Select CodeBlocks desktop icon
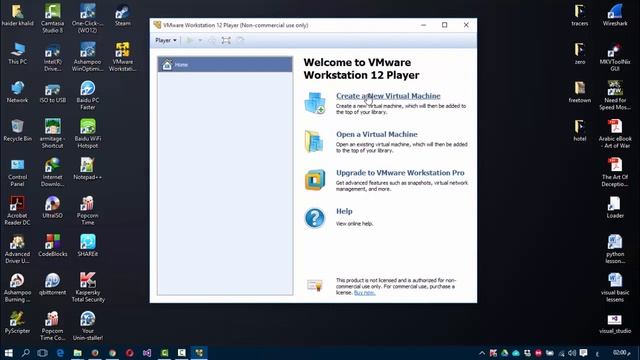Image resolution: width=640 pixels, height=360 pixels. [x=53, y=245]
